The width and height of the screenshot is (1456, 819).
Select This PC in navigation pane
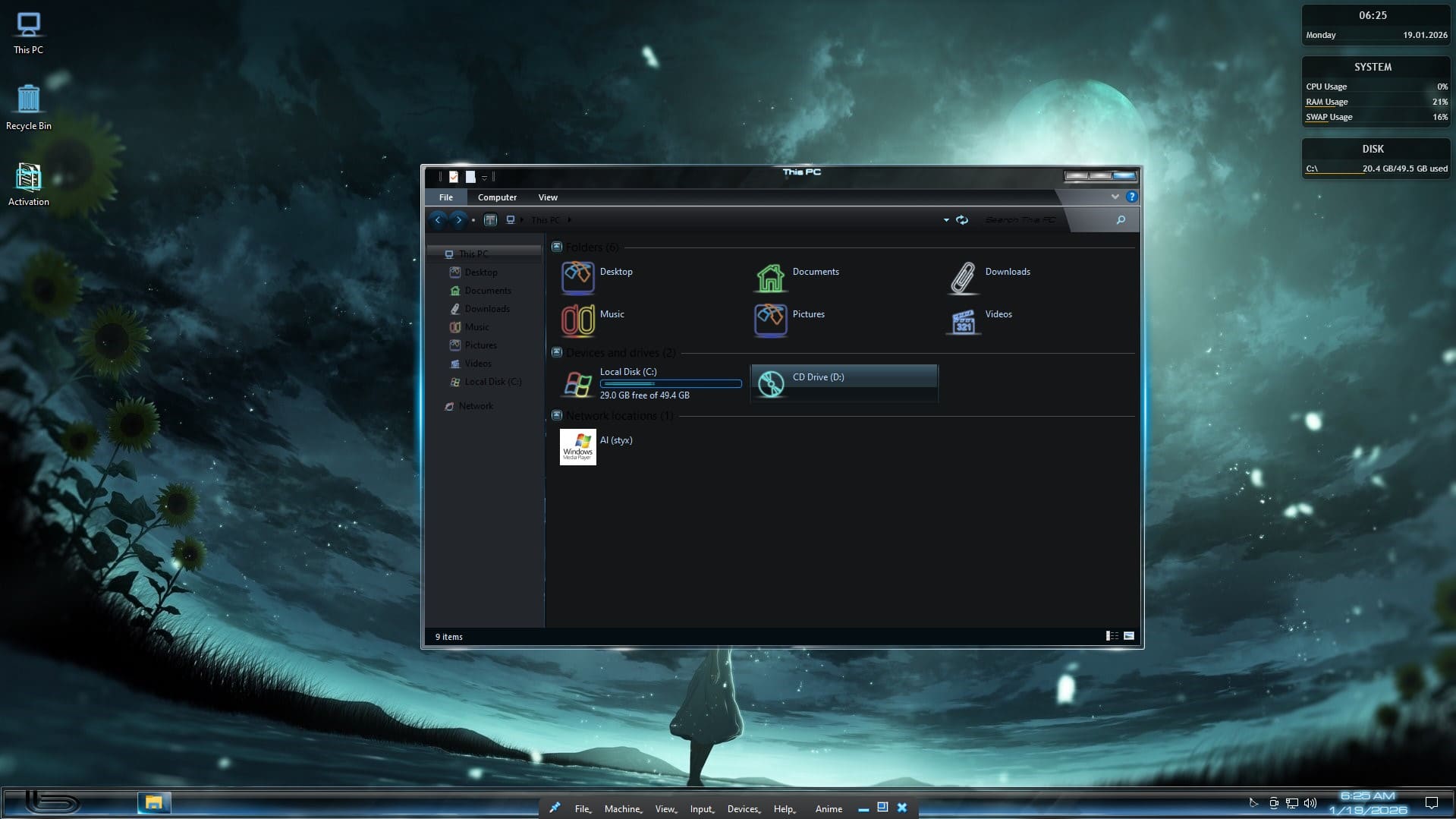484,254
